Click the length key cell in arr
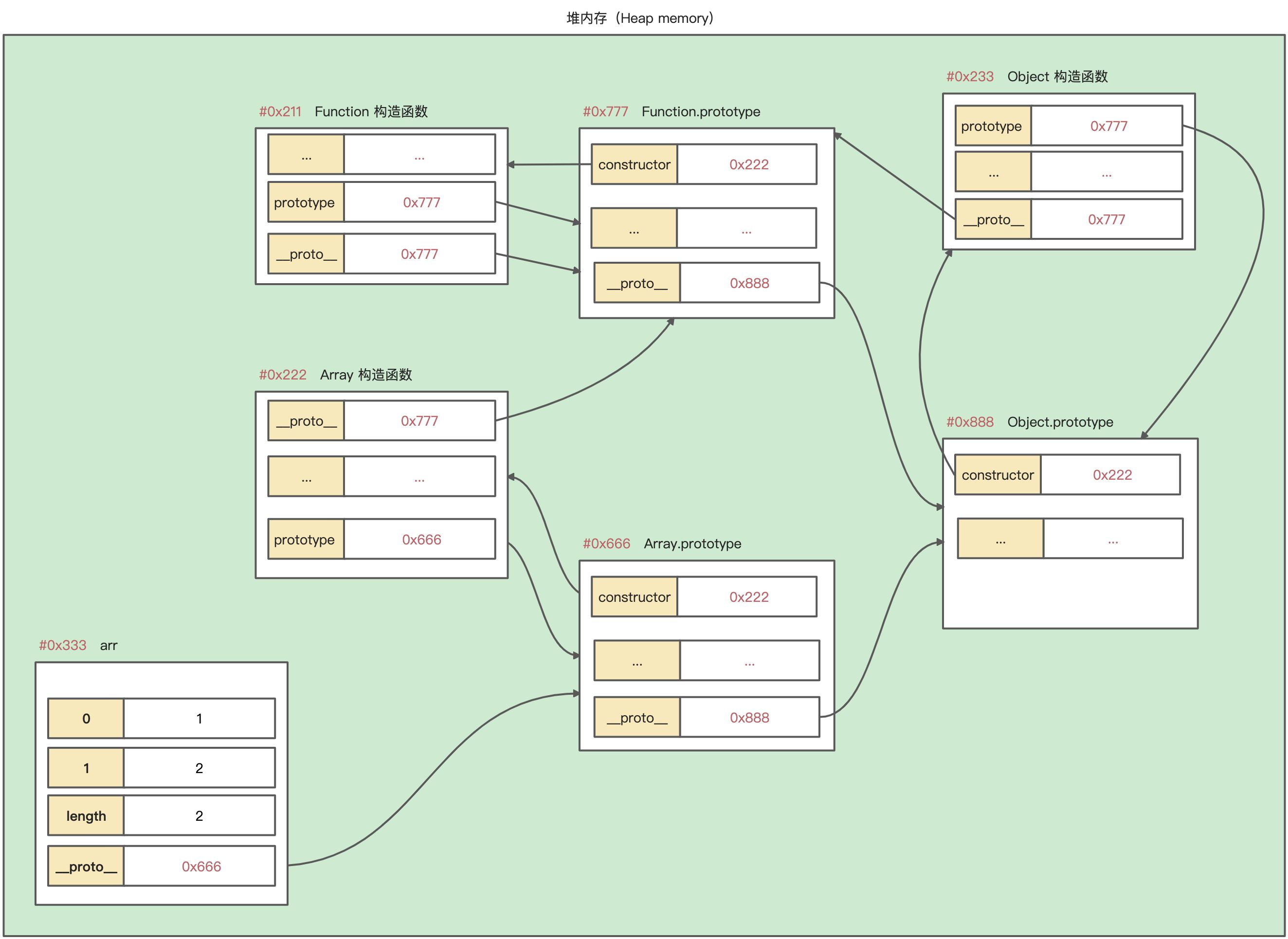The image size is (1288, 939). pos(86,815)
